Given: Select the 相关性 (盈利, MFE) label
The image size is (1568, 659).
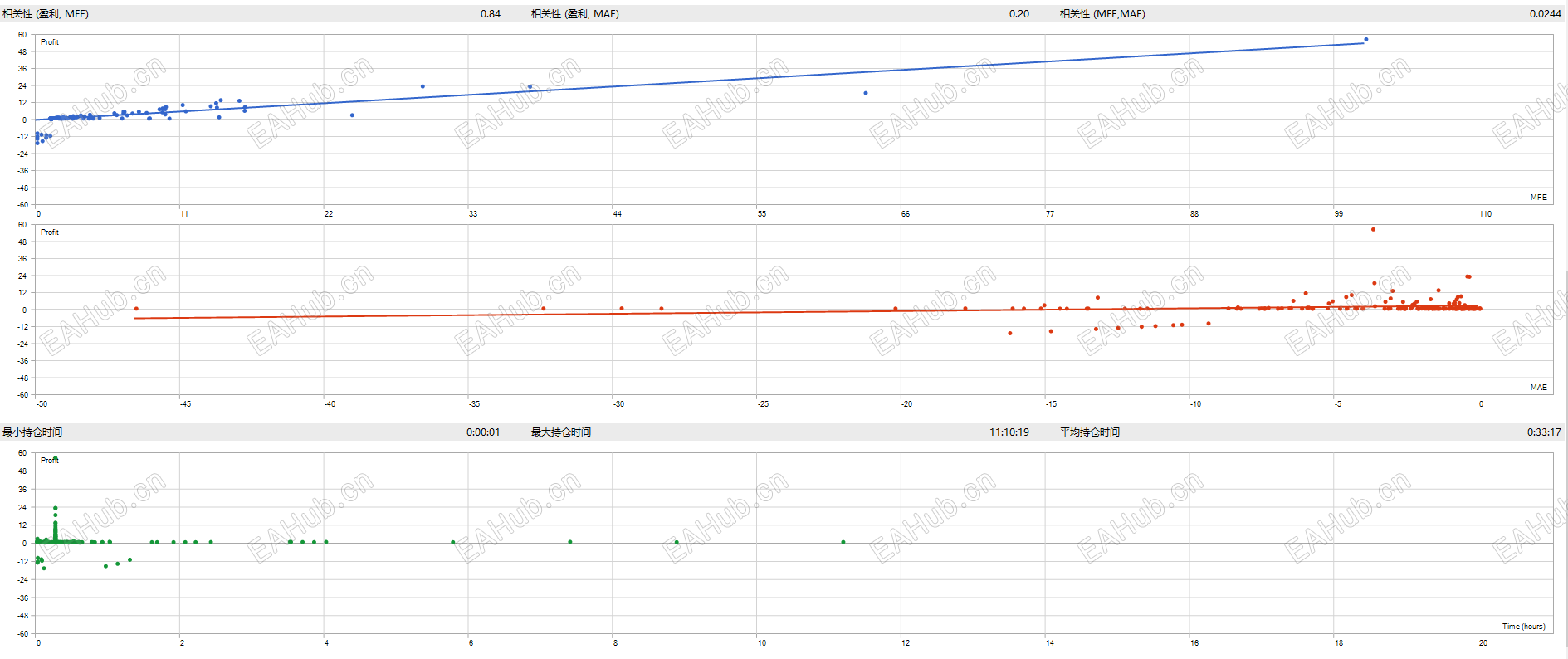Looking at the screenshot, I should 46,14.
